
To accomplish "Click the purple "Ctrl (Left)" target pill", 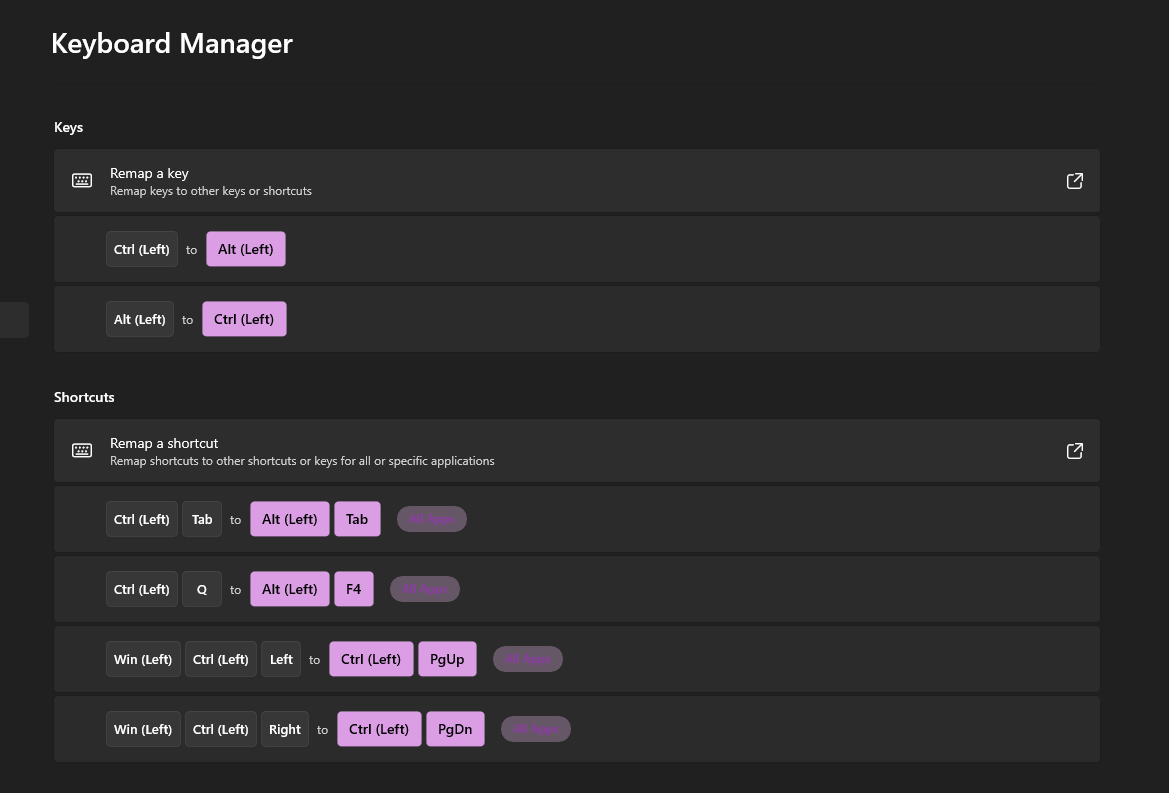I will pos(244,318).
